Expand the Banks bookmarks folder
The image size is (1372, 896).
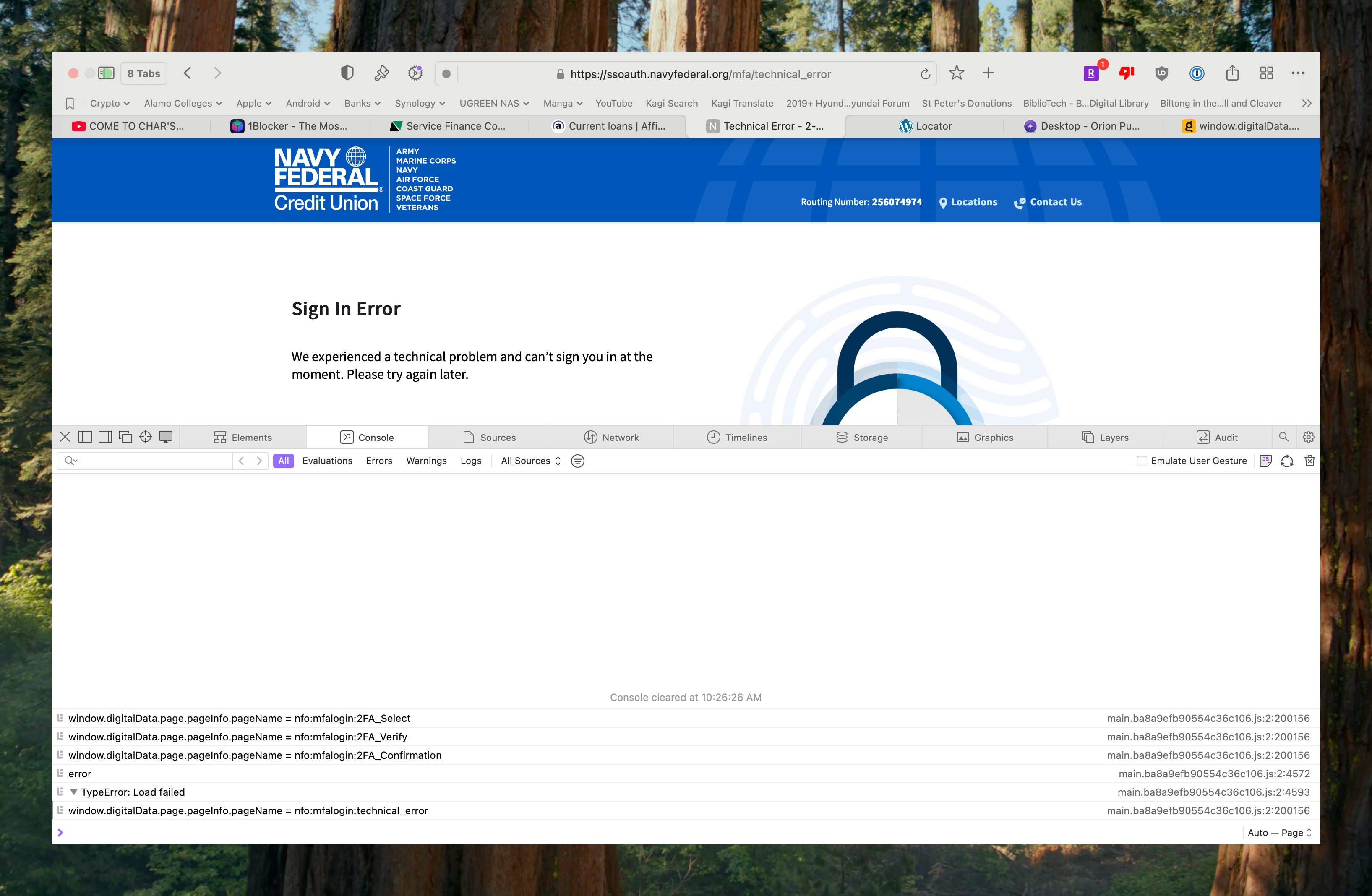coord(362,103)
